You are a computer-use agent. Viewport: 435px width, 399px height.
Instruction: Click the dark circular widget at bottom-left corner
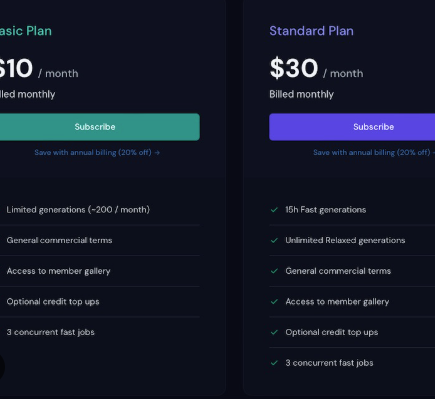1,366
